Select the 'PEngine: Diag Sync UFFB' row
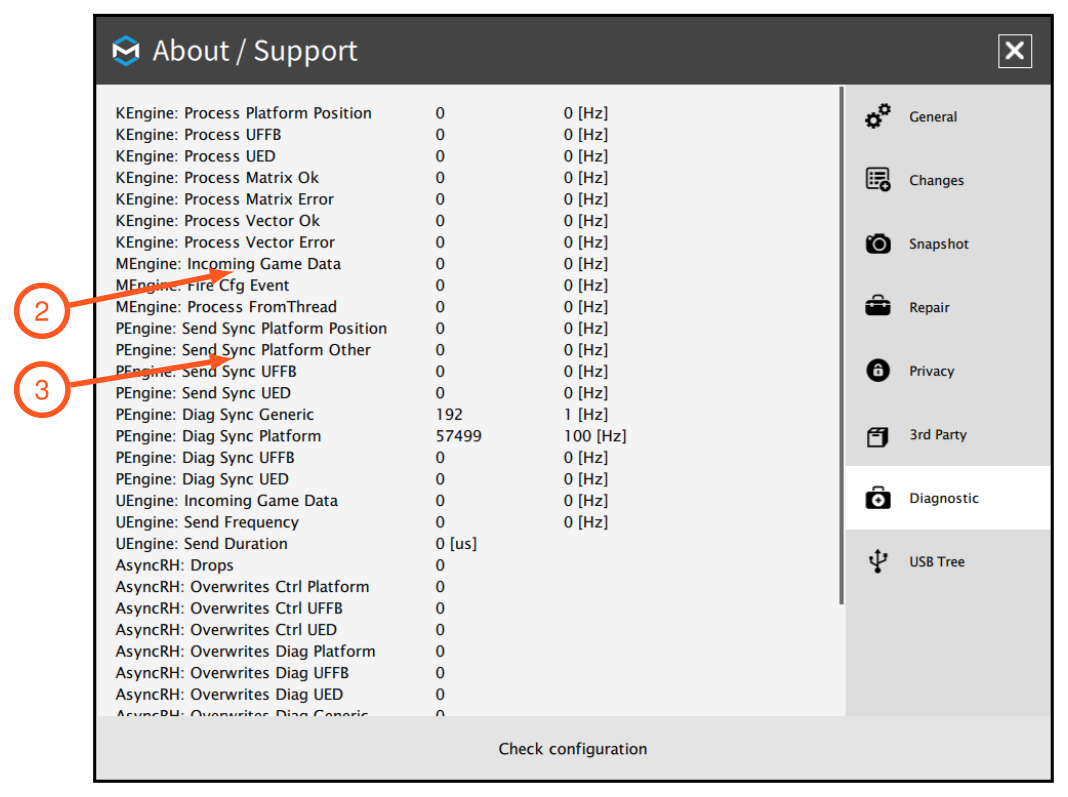This screenshot has width=1068, height=797. click(362, 458)
